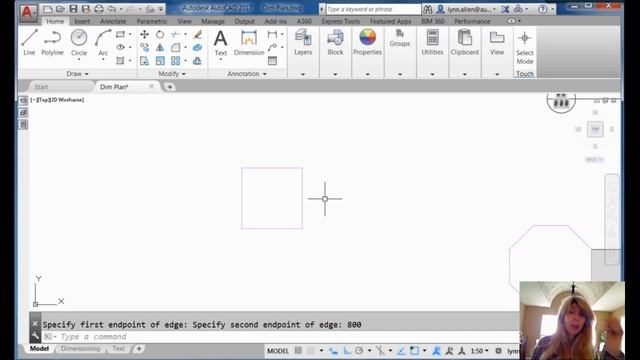The image size is (640, 360).
Task: Activate the Circle tool
Action: click(79, 42)
